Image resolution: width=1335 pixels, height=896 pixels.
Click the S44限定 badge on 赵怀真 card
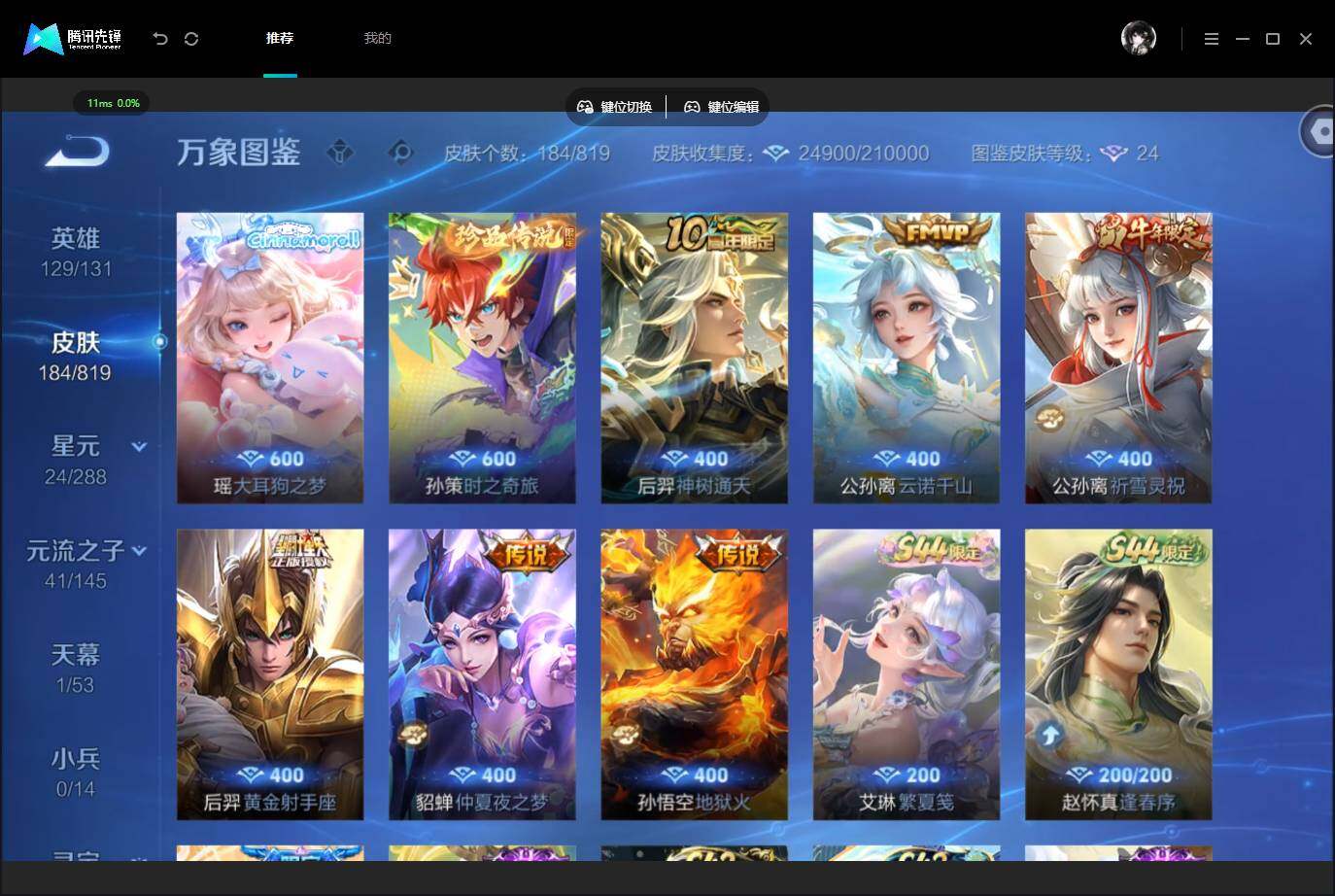coord(1151,550)
